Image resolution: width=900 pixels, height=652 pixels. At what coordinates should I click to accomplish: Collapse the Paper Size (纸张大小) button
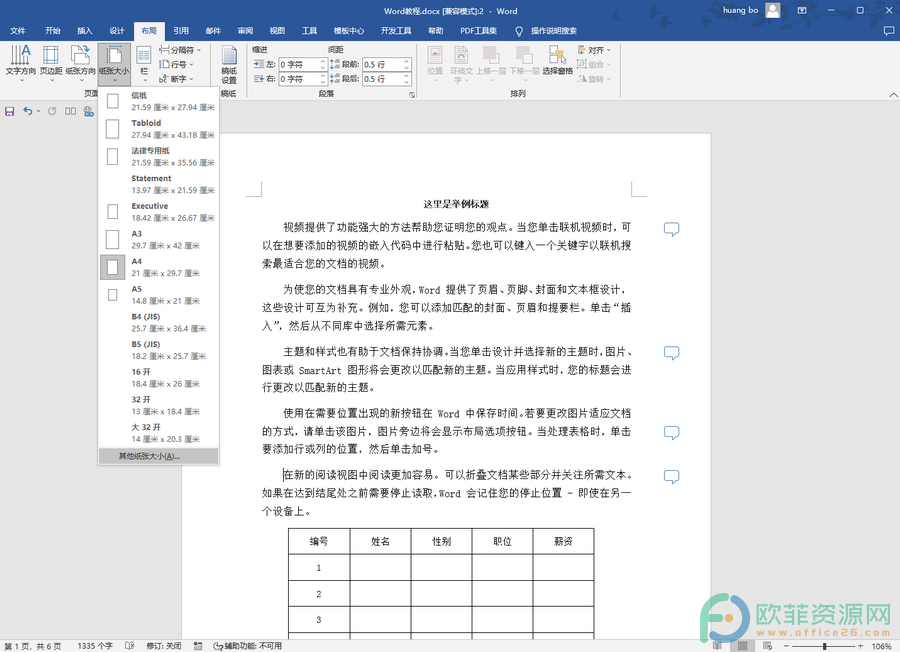tap(114, 63)
